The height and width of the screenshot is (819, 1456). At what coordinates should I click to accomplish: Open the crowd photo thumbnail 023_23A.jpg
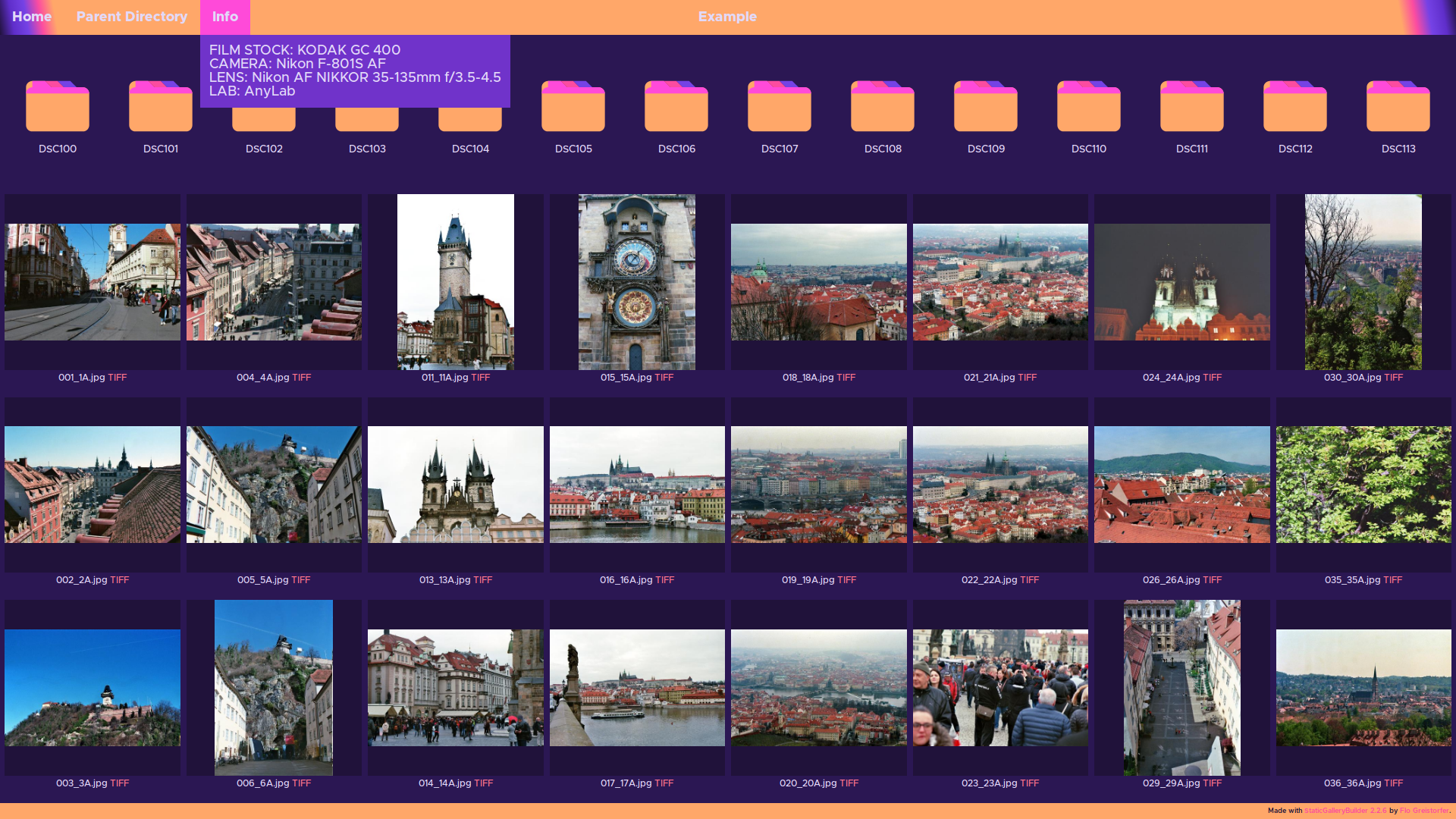pyautogui.click(x=1000, y=687)
